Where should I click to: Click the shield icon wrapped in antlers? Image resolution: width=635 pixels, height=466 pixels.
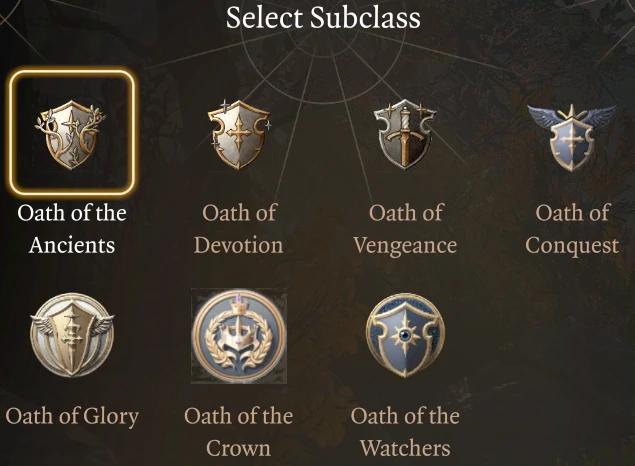click(x=71, y=133)
